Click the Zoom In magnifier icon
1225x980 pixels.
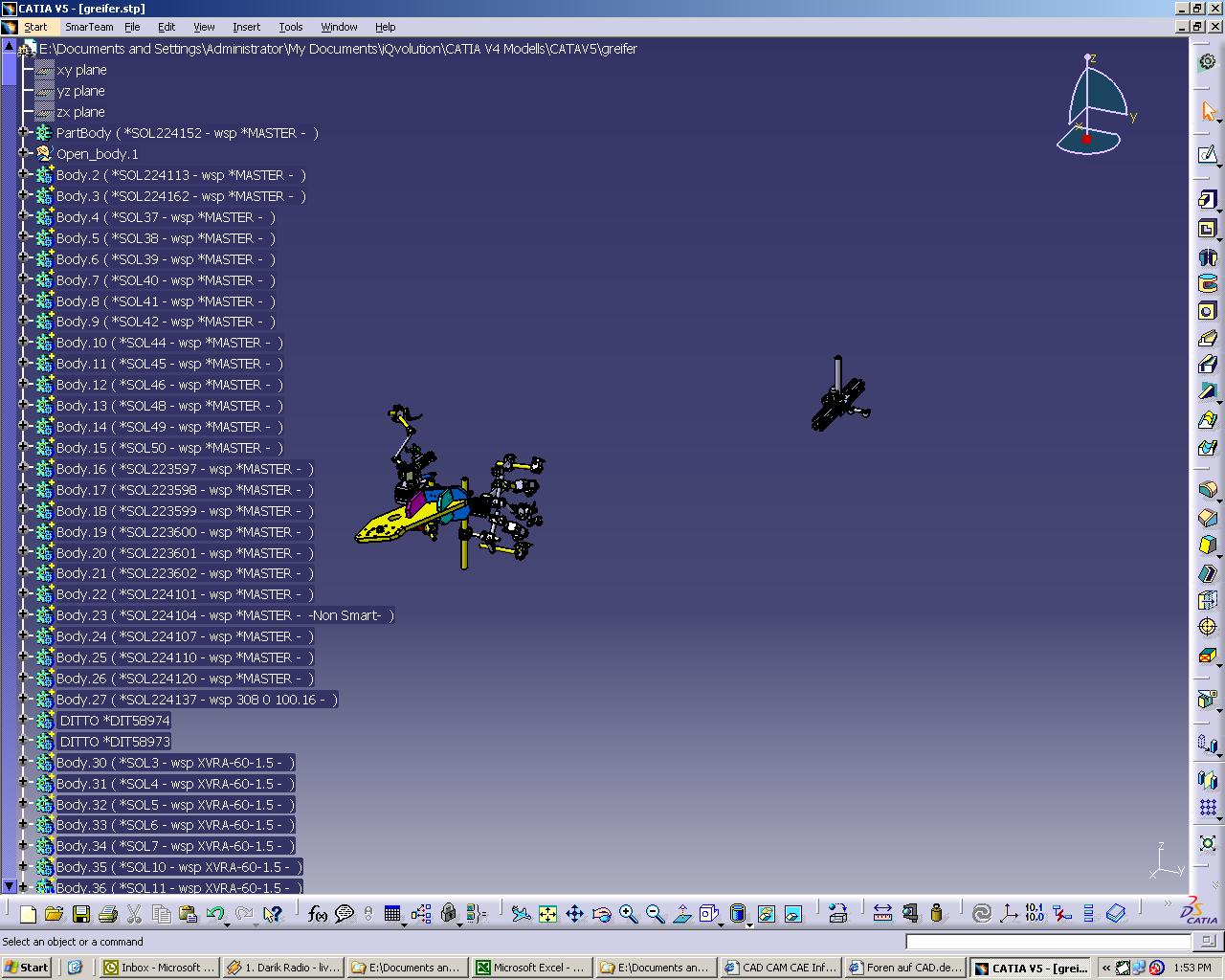pos(628,914)
